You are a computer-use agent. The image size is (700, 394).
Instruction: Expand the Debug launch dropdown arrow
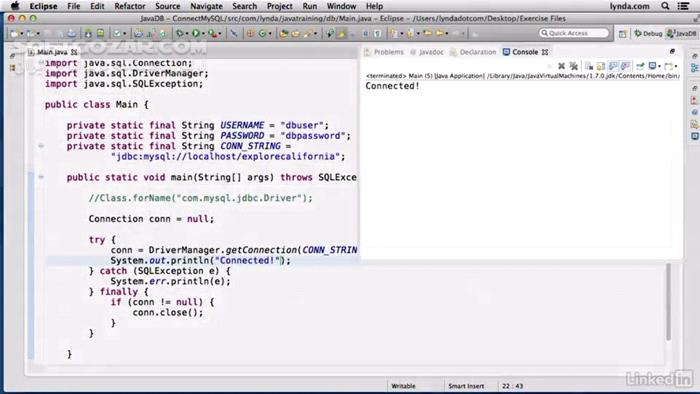187,33
